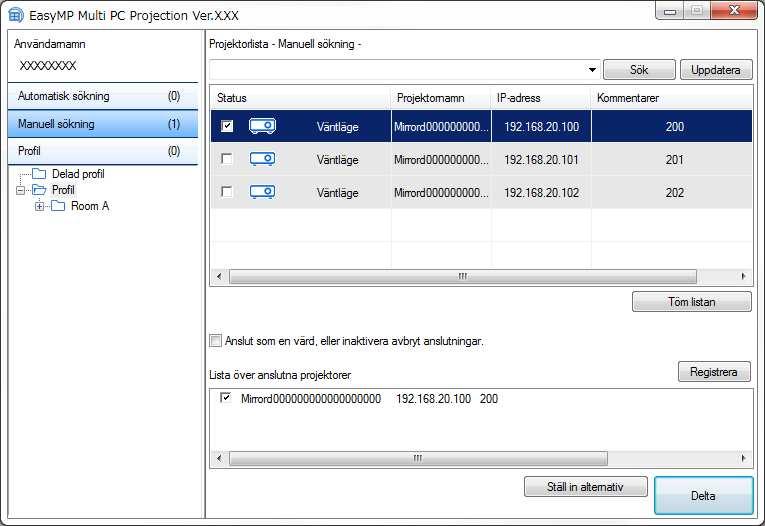765x526 pixels.
Task: Switch to Automatisk sökning tab
Action: tap(103, 96)
